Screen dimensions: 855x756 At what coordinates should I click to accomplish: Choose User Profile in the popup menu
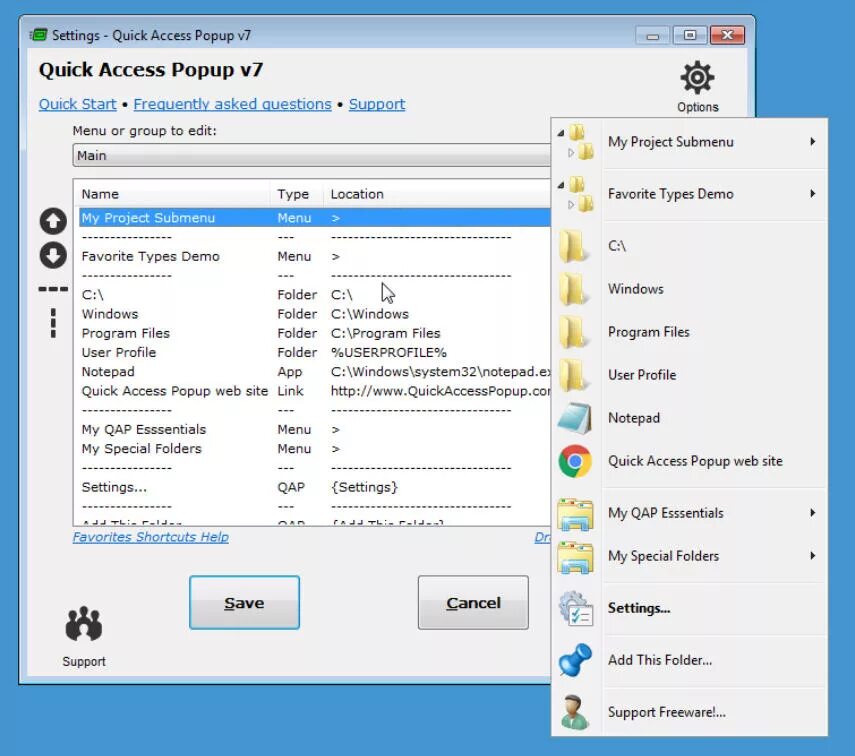click(x=690, y=375)
